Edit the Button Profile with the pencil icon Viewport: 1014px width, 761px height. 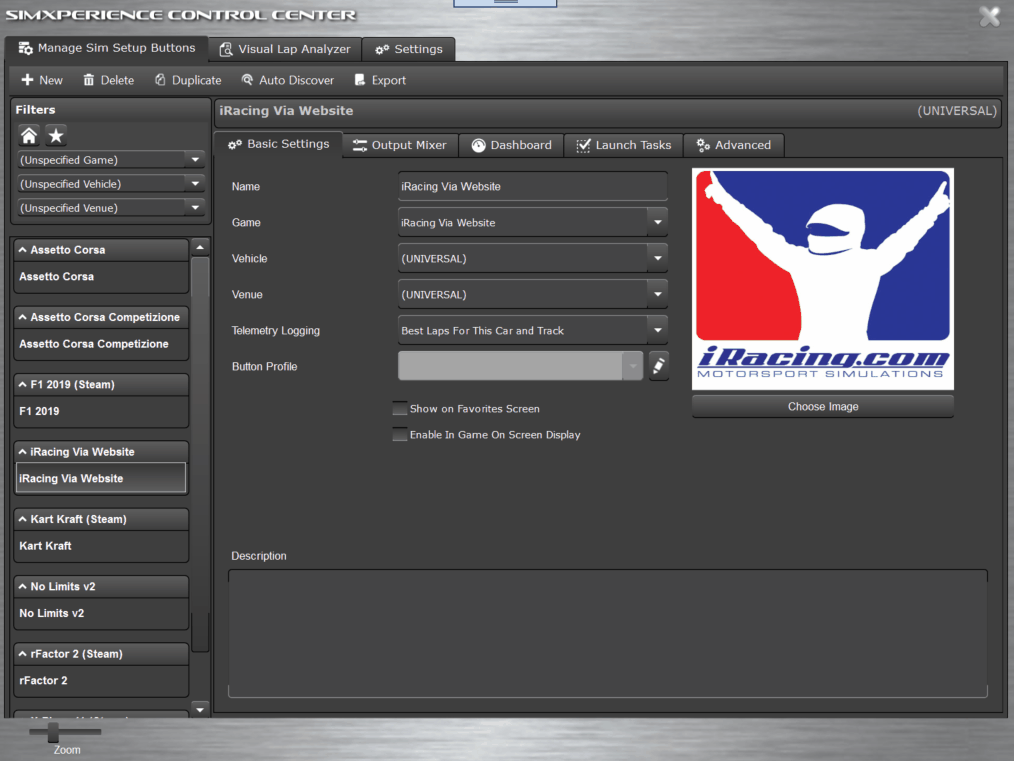point(658,366)
